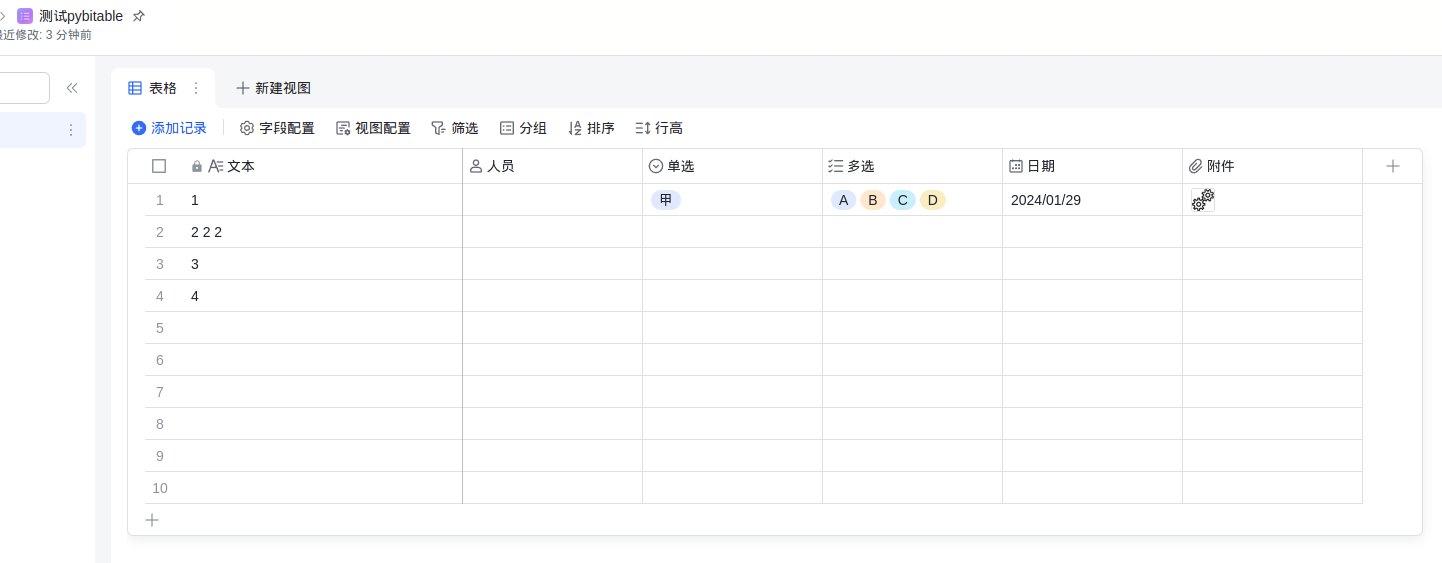Add new column with plus icon

pos(1392,166)
